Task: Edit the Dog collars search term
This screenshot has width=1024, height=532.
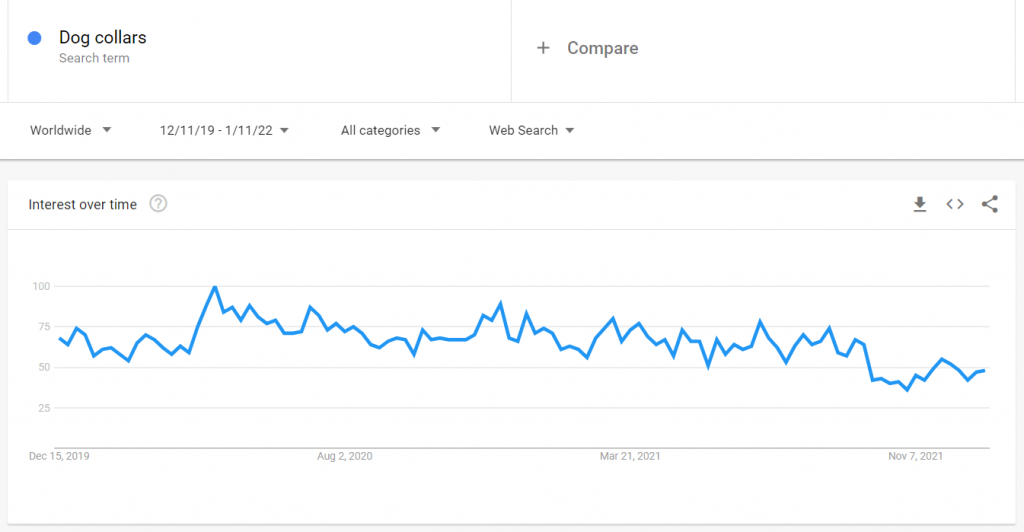Action: pos(103,37)
